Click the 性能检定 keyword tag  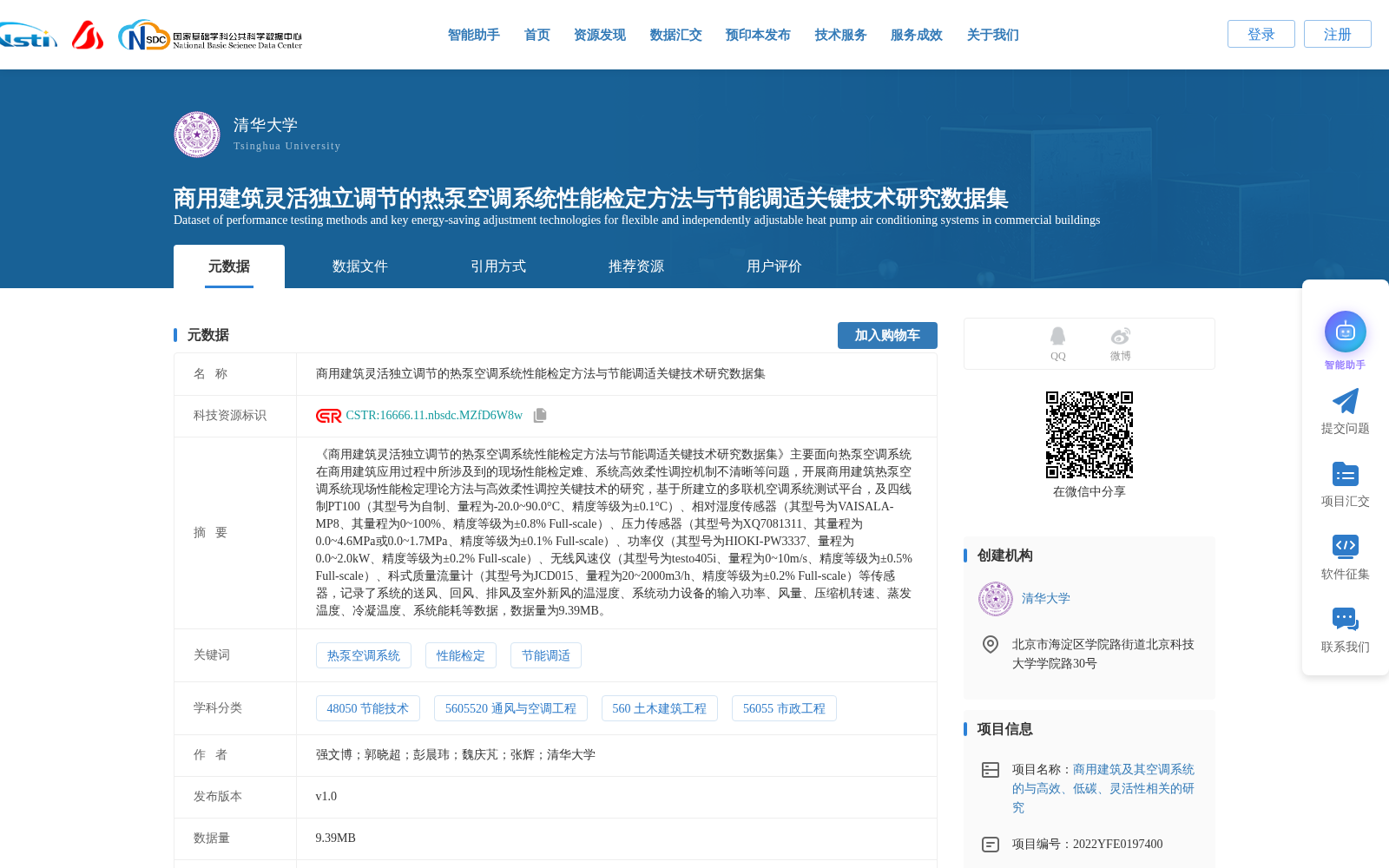[x=461, y=656]
